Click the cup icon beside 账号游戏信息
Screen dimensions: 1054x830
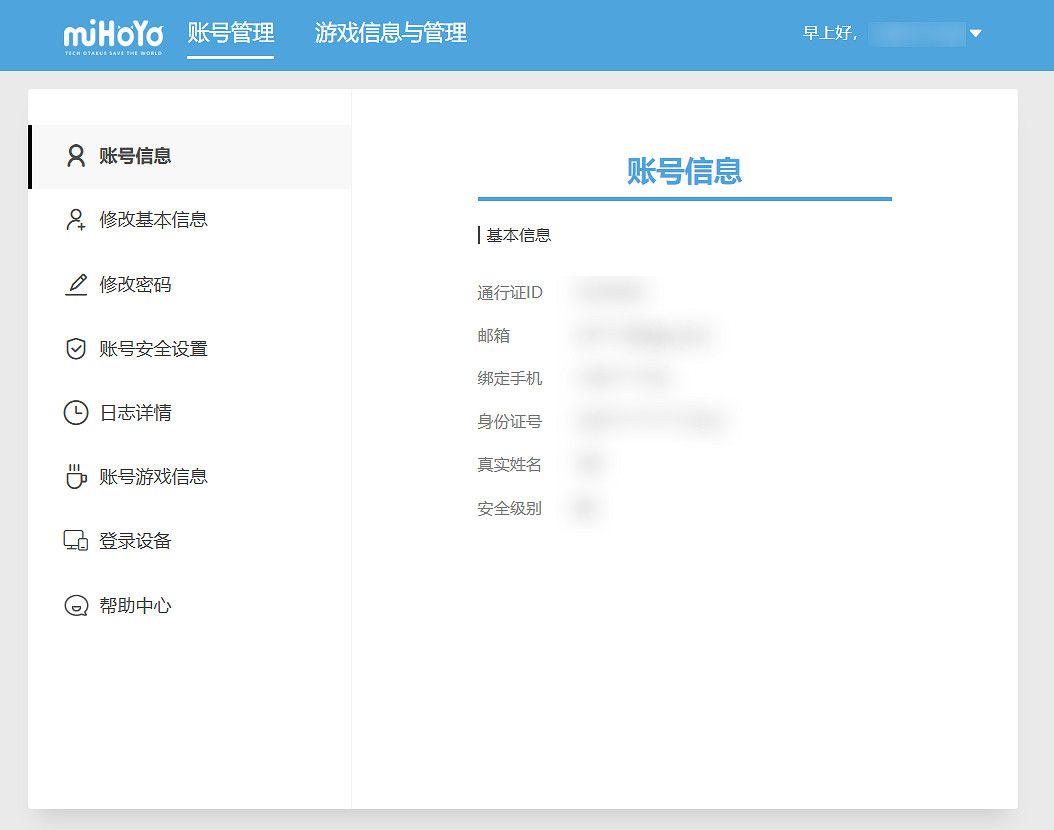[x=76, y=477]
